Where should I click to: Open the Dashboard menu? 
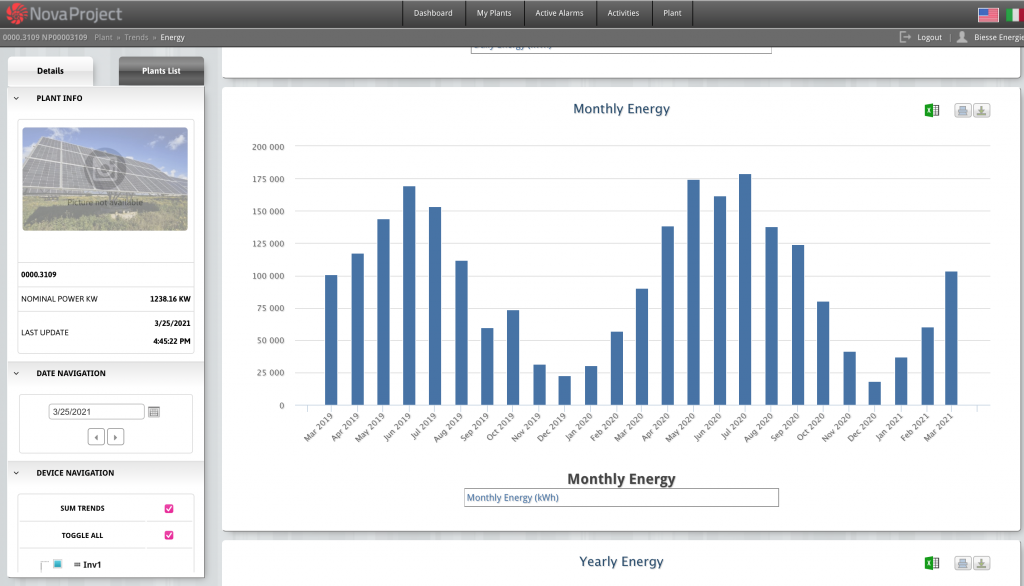click(433, 13)
